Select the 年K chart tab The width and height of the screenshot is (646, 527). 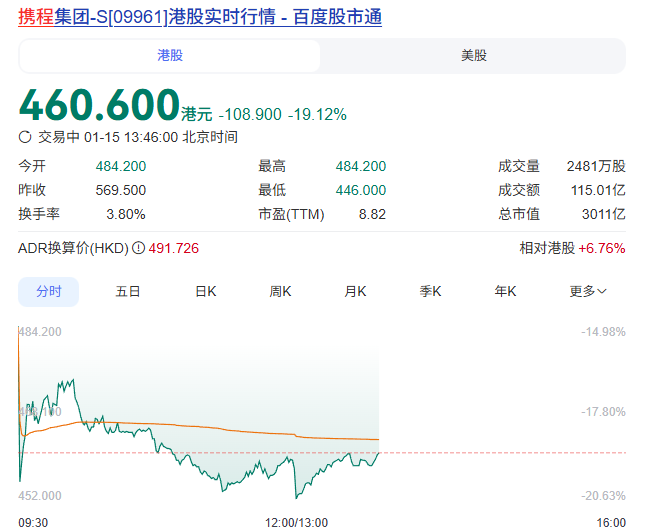[506, 292]
